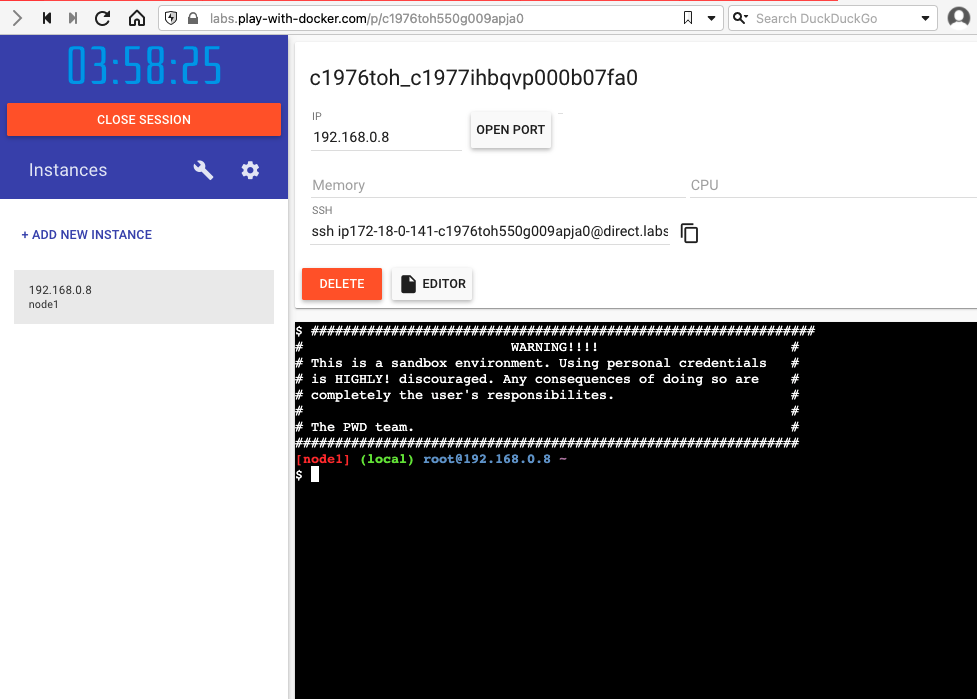Click the search engine magnifier icon
Viewport: 977px width, 699px height.
[740, 18]
